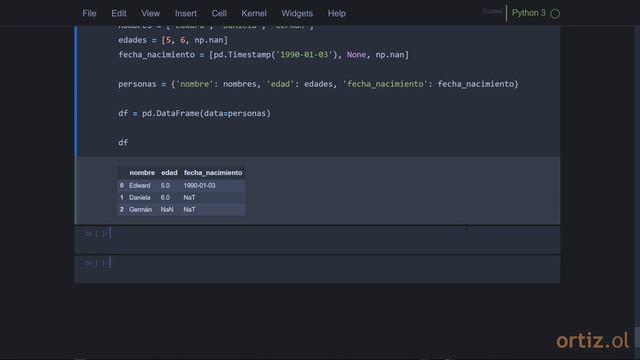Open the Edit menu
Image resolution: width=640 pixels, height=360 pixels.
119,13
